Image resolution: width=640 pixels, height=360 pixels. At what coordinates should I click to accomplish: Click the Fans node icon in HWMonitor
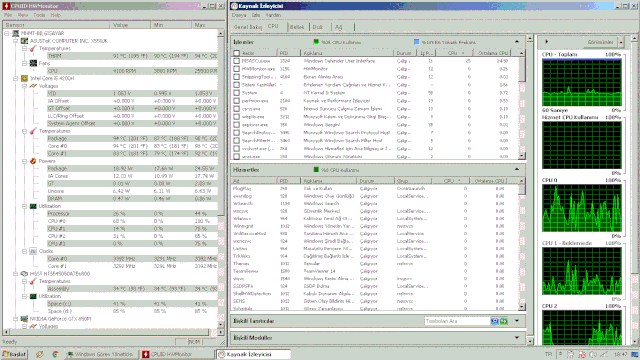pyautogui.click(x=33, y=63)
